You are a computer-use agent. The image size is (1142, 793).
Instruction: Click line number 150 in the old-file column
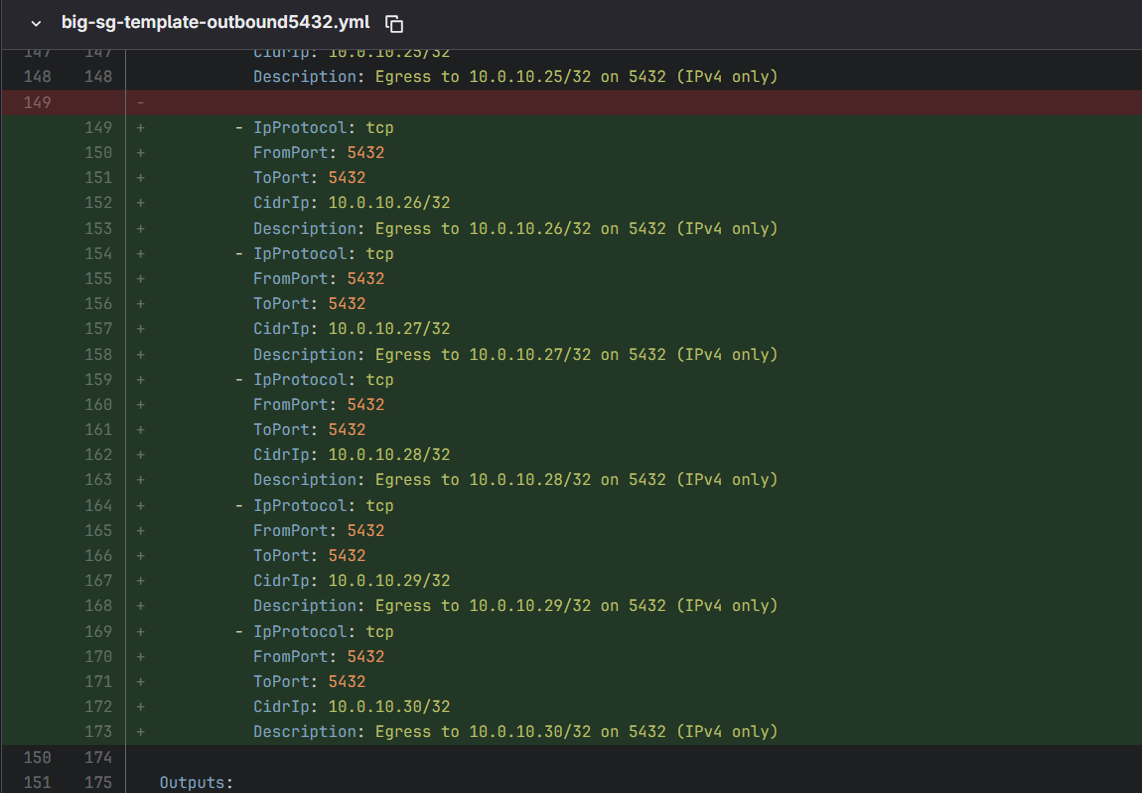pos(37,757)
